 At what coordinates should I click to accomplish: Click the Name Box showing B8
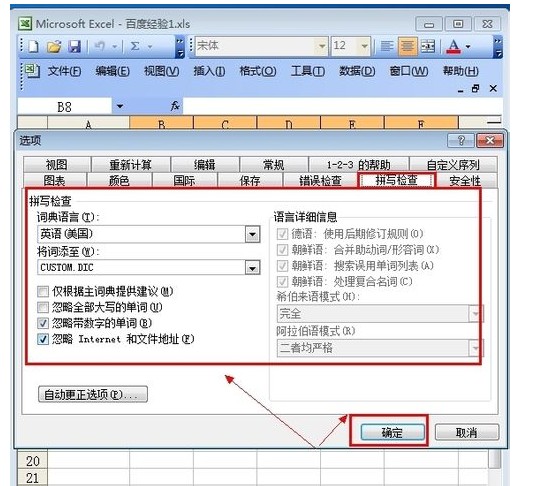[x=65, y=107]
